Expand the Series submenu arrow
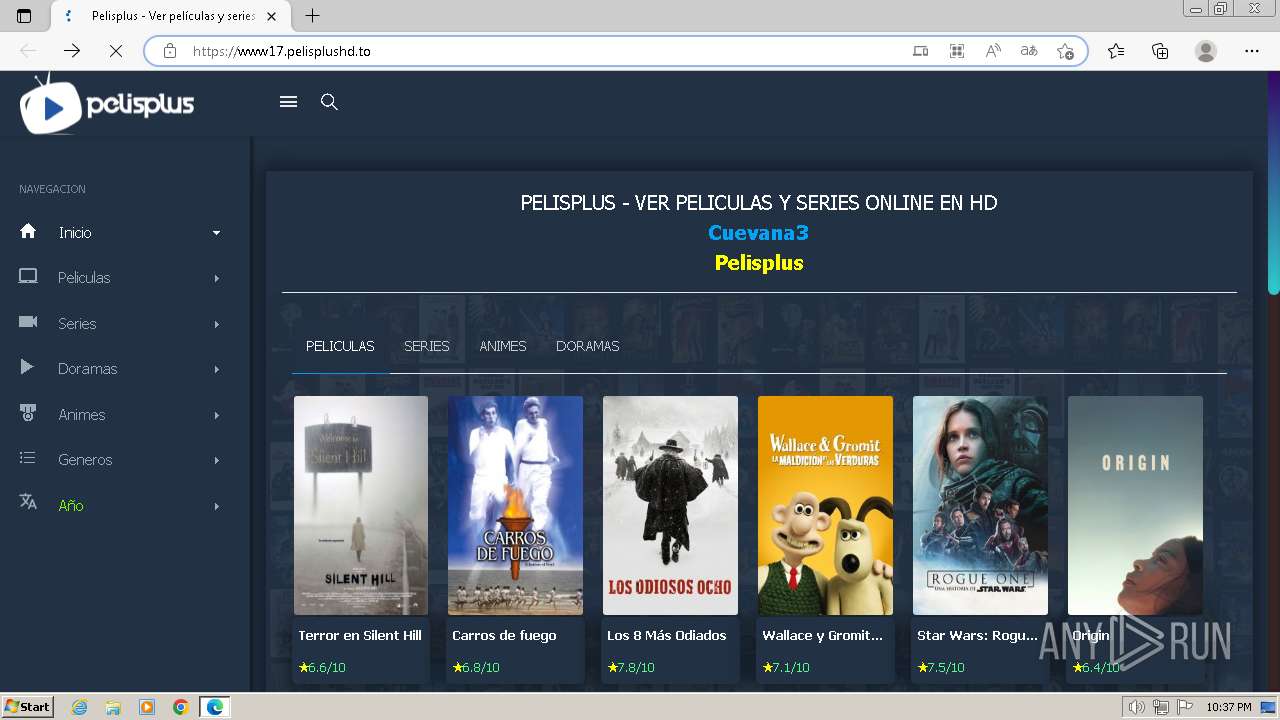This screenshot has width=1280, height=720. click(x=216, y=324)
